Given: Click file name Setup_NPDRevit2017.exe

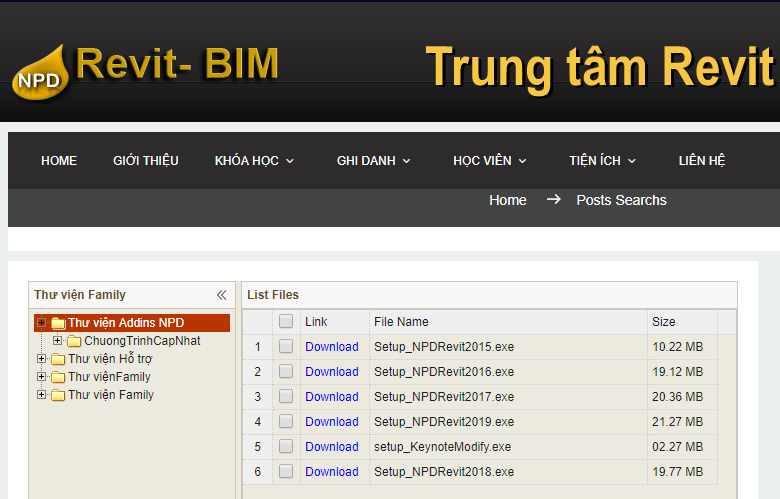Looking at the screenshot, I should pos(444,397).
